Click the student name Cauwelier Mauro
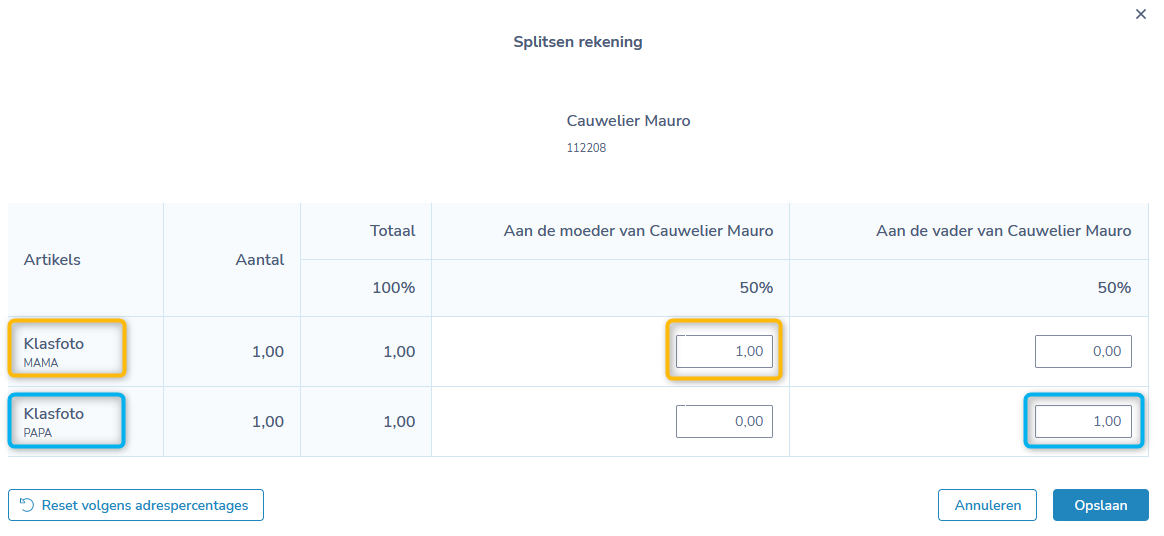This screenshot has height=536, width=1164. 628,121
